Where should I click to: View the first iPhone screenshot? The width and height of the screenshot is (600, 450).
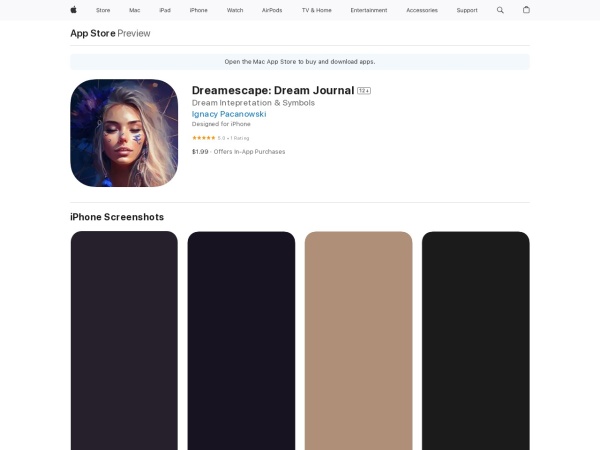(124, 340)
